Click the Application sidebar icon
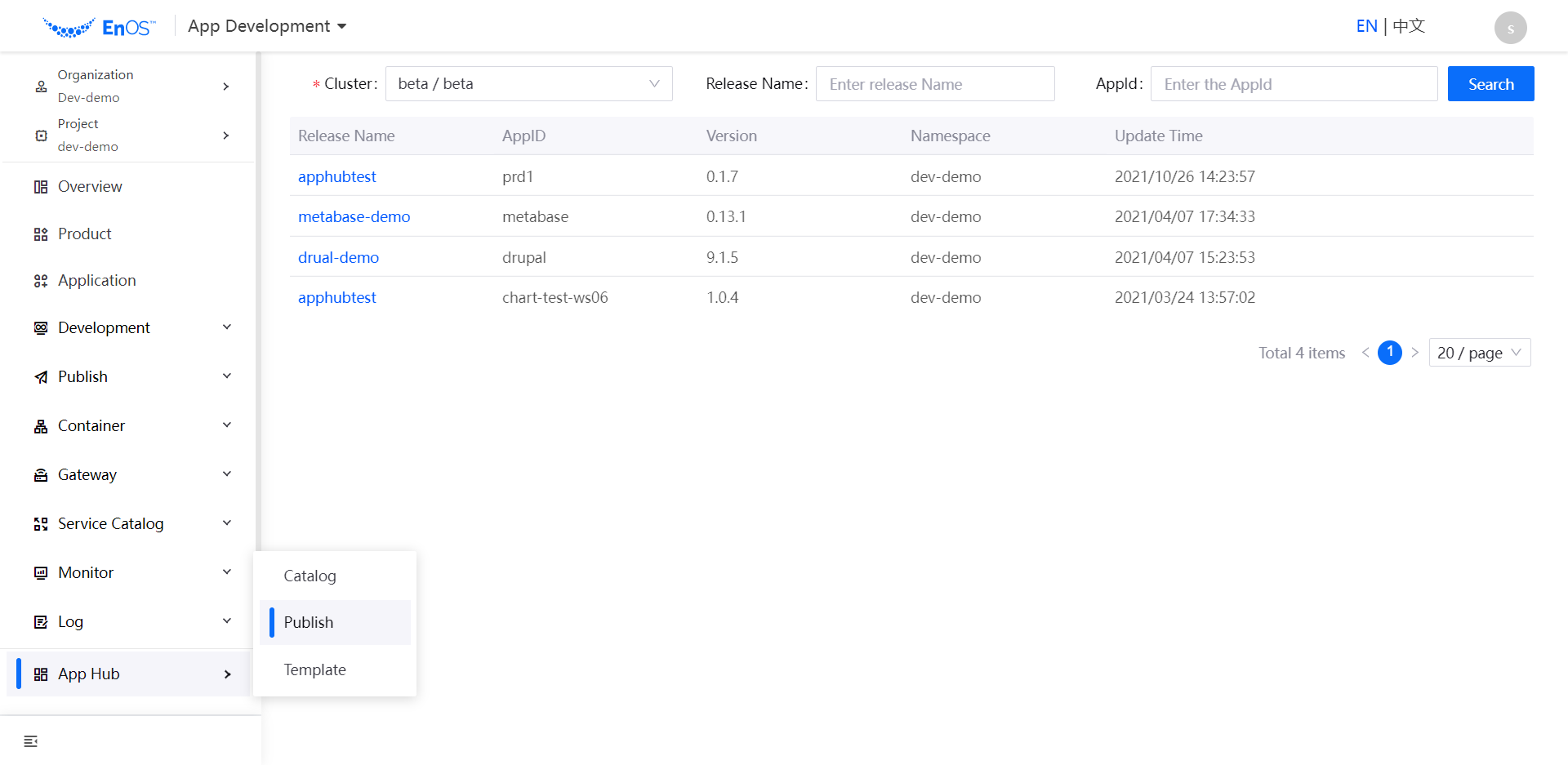Screen dimensions: 1568x765 (41, 281)
